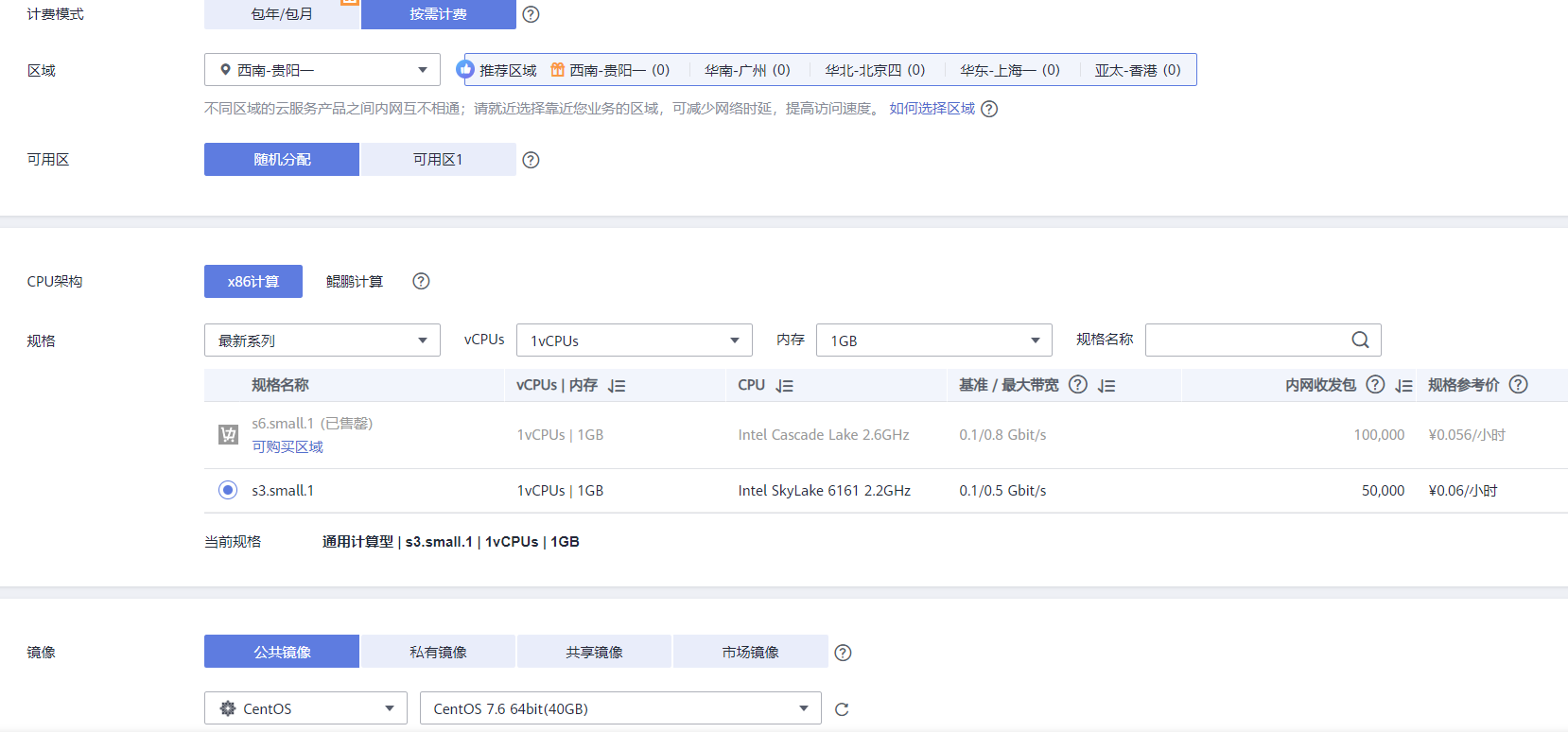Click refresh icon beside image version dropdown

pyautogui.click(x=842, y=709)
